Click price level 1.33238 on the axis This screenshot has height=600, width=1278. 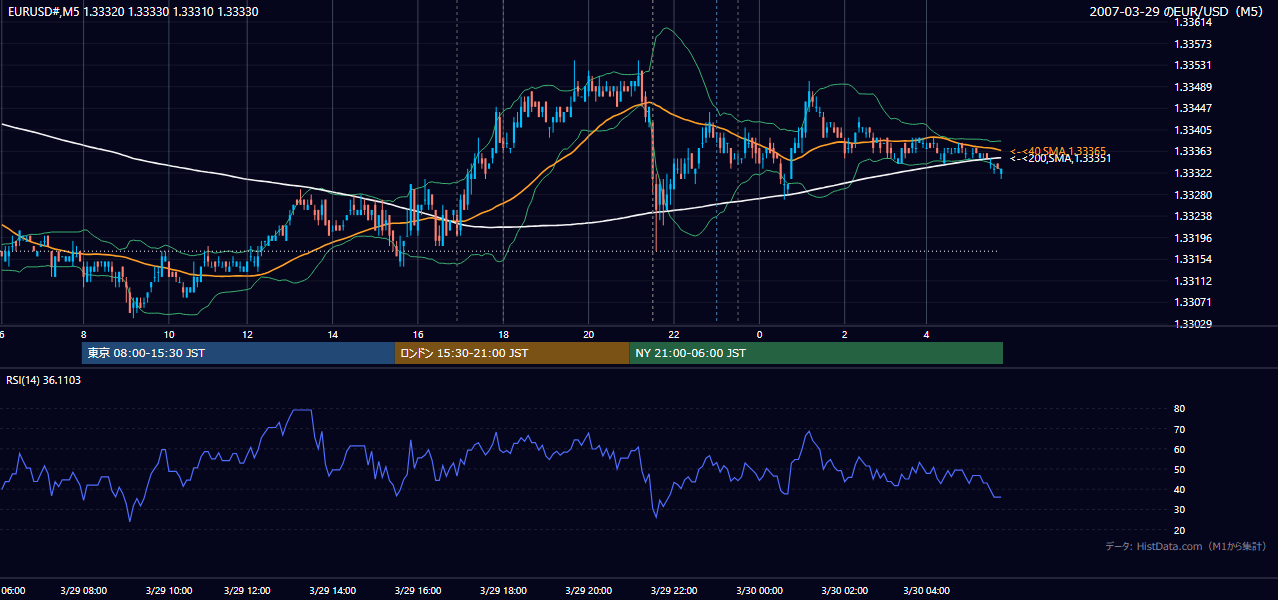click(1193, 216)
